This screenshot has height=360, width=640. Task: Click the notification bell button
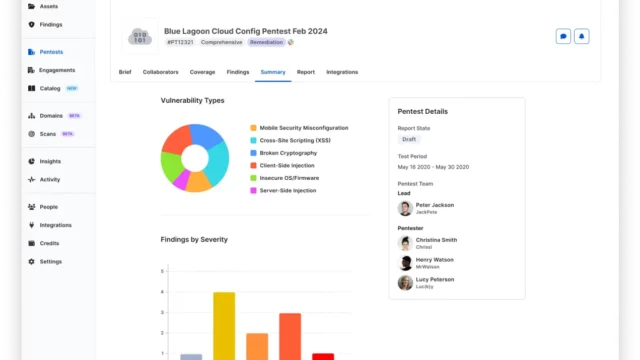[582, 36]
